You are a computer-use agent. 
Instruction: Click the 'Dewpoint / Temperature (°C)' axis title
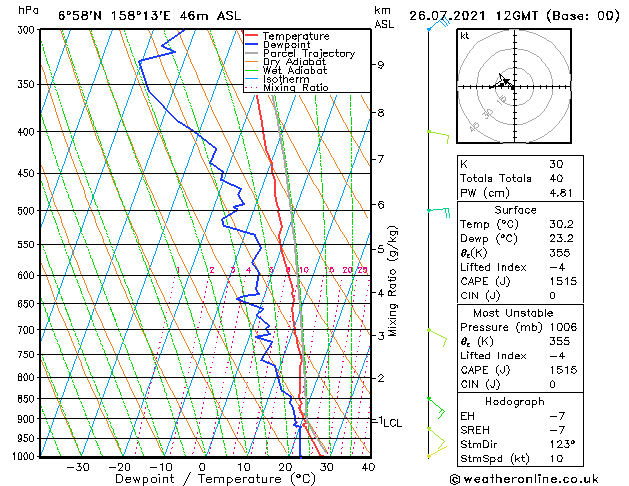tap(215, 479)
